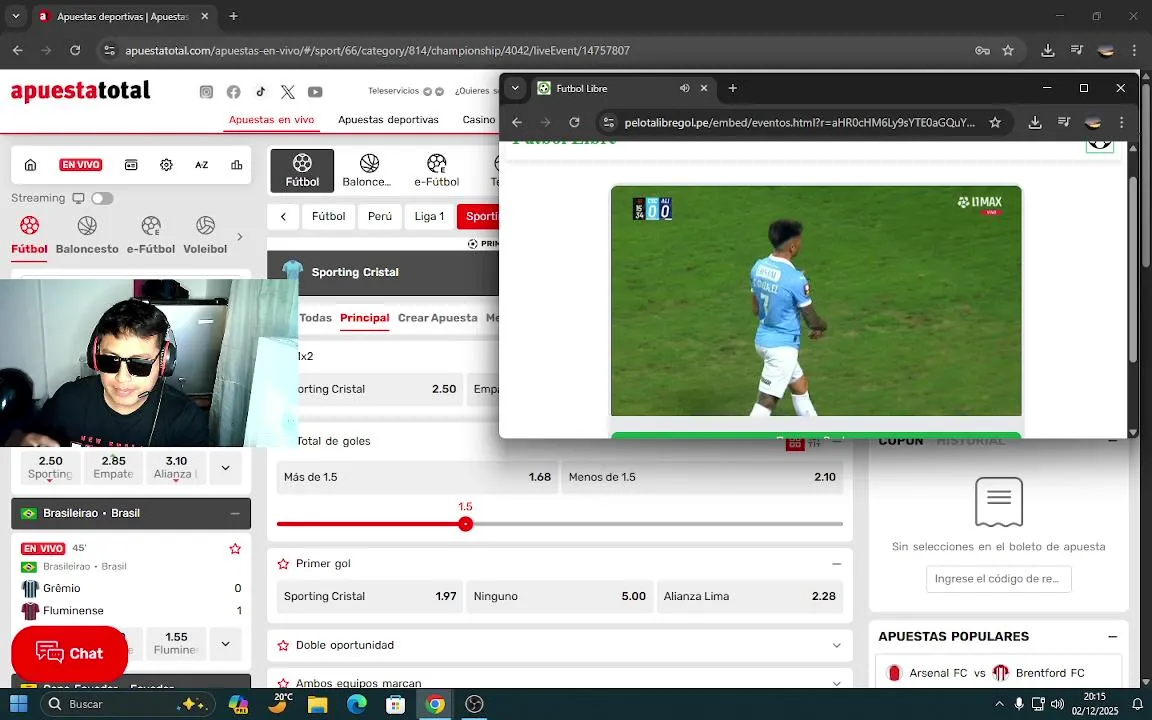Star the Primer gol market

pyautogui.click(x=283, y=564)
